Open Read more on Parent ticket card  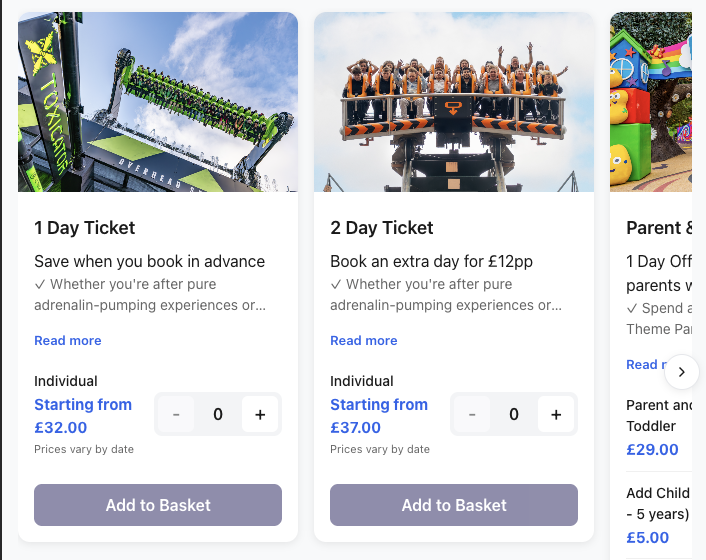[642, 365]
